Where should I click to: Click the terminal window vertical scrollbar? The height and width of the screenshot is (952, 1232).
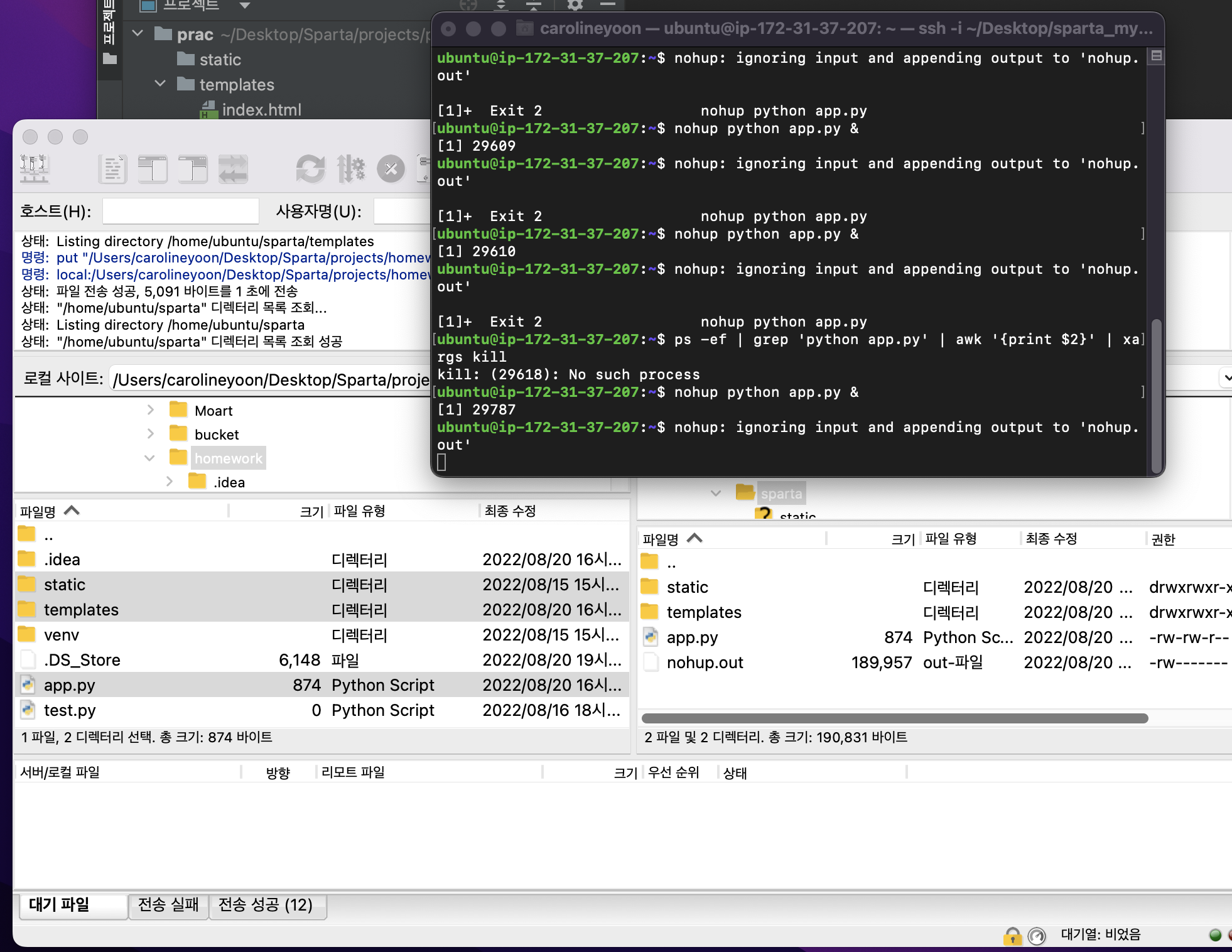pyautogui.click(x=1156, y=396)
